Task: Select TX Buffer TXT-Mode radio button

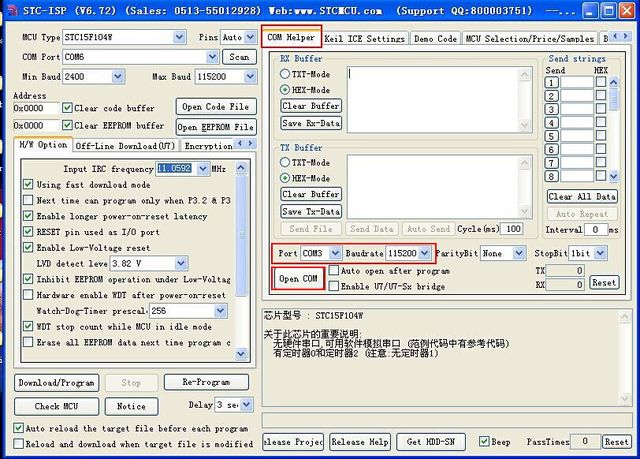Action: [285, 162]
